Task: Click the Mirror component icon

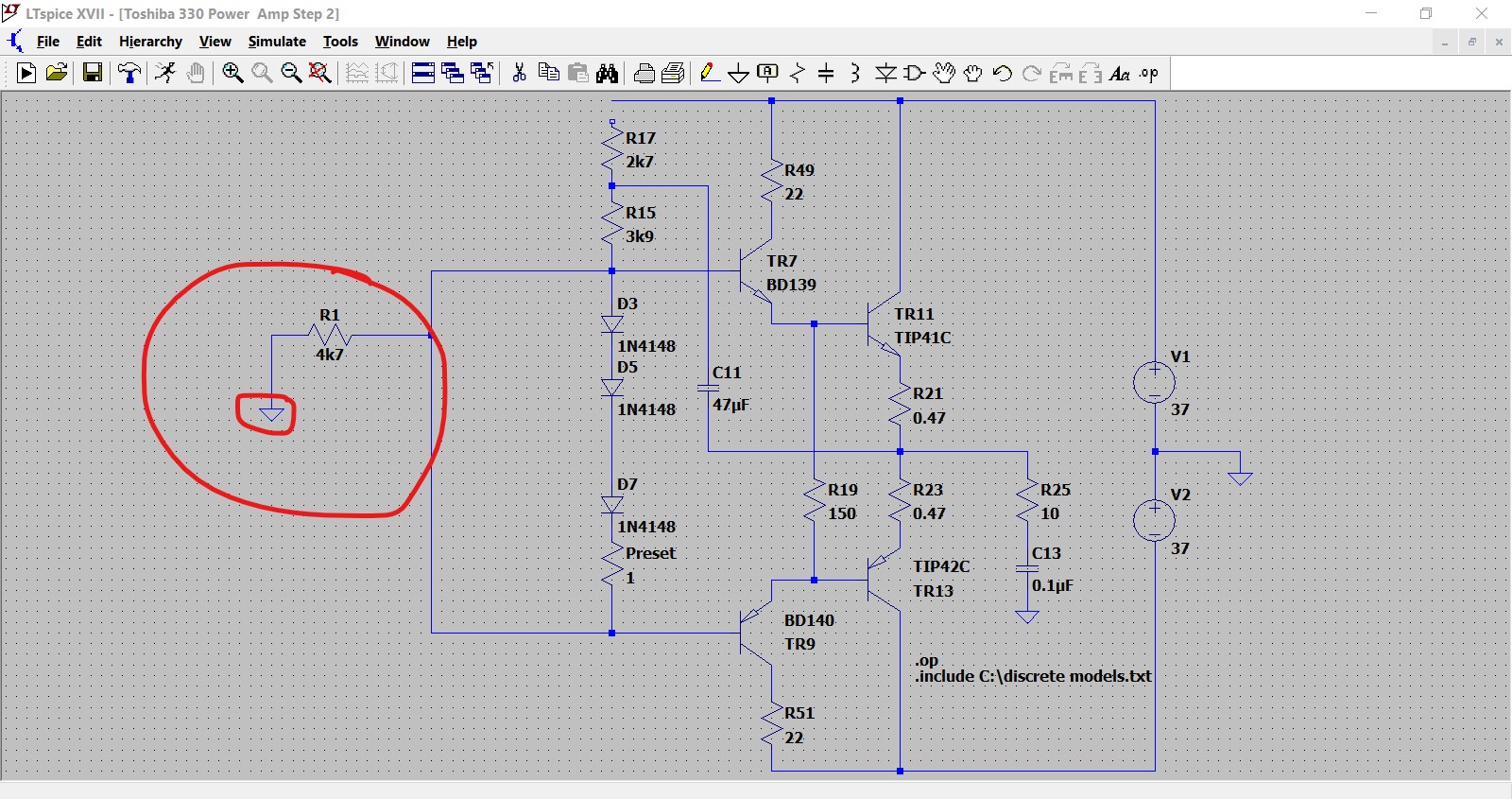Action: tap(1091, 73)
